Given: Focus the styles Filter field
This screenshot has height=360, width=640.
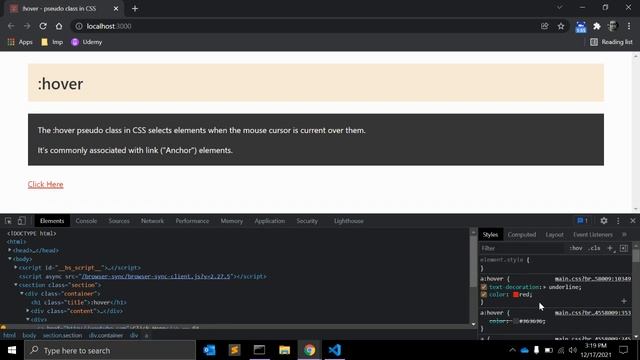Looking at the screenshot, I should pos(522,248).
